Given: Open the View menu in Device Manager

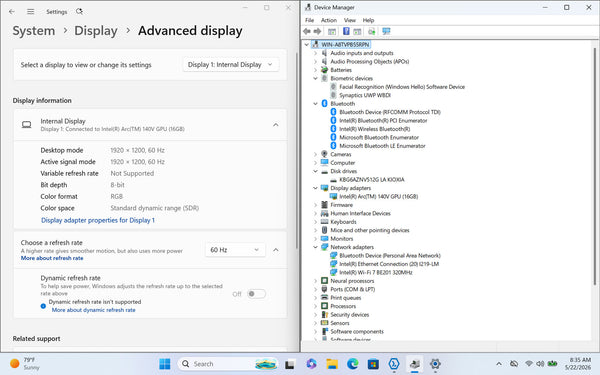Looking at the screenshot, I should (349, 20).
